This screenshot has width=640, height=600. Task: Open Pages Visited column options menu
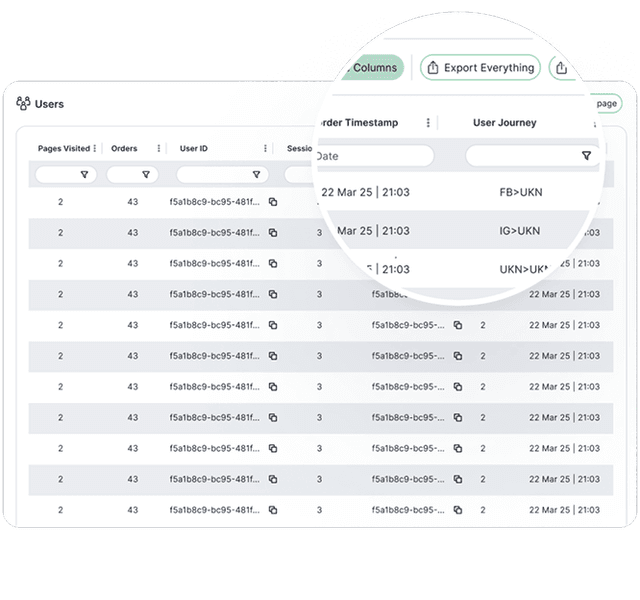95,149
